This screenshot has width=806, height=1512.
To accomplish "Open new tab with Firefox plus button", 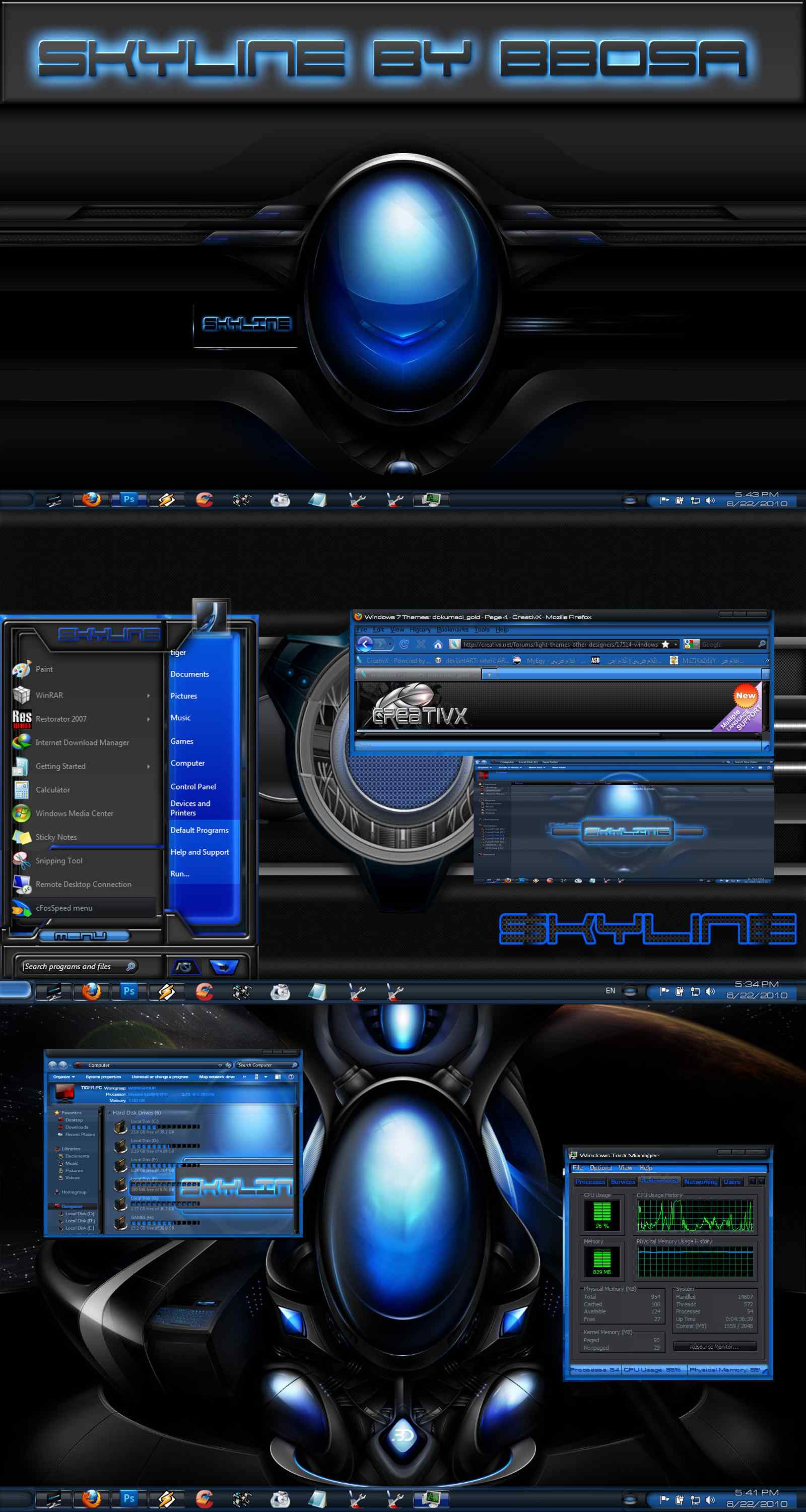I will (489, 674).
